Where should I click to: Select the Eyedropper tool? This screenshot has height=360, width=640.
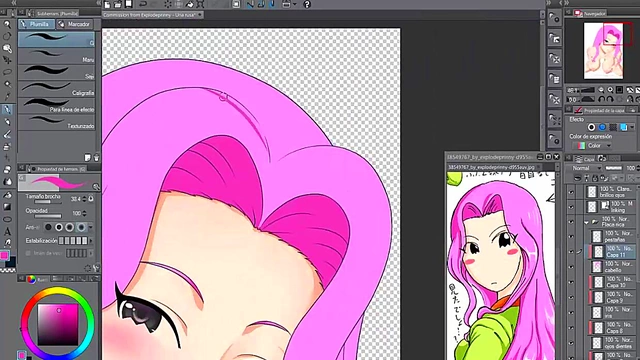(x=7, y=96)
